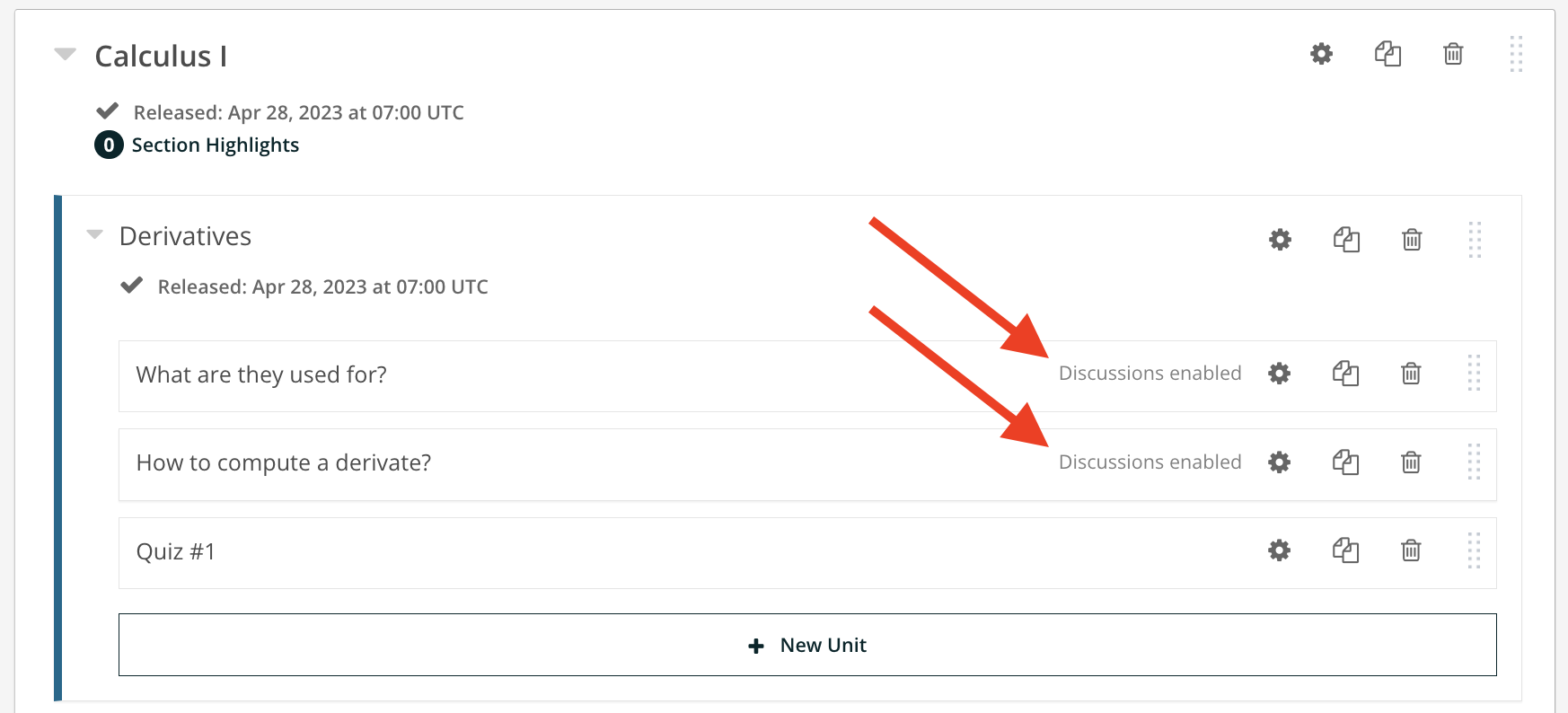
Task: Delete the Calculus I section
Action: pyautogui.click(x=1453, y=54)
